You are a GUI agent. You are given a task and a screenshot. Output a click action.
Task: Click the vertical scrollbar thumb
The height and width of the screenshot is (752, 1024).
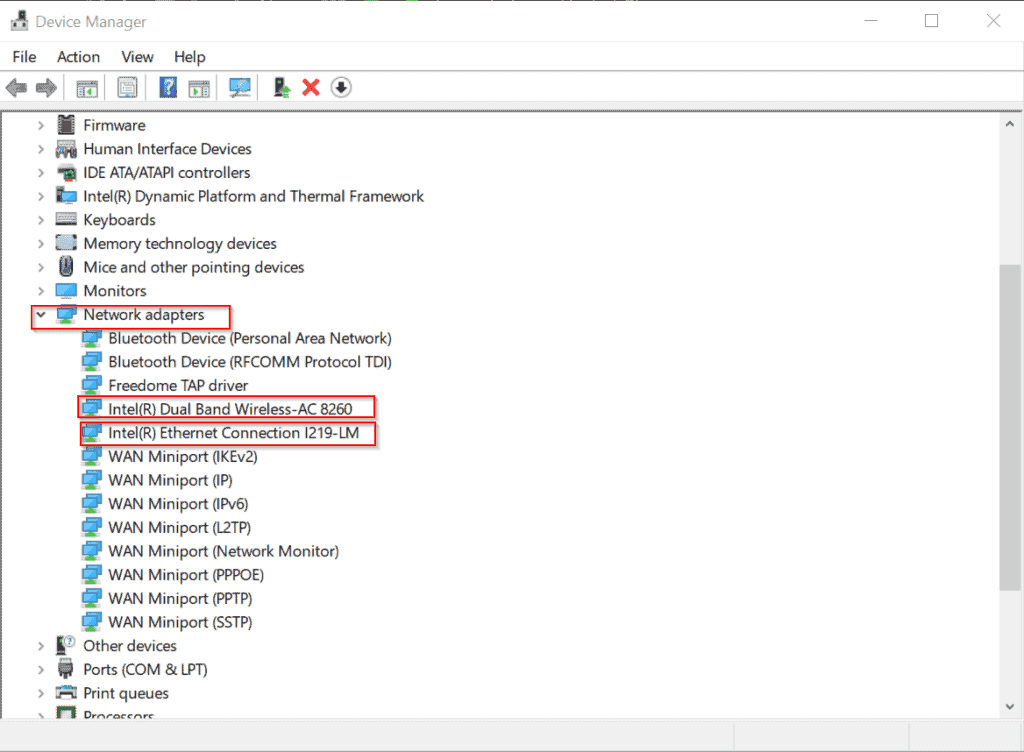(1010, 428)
